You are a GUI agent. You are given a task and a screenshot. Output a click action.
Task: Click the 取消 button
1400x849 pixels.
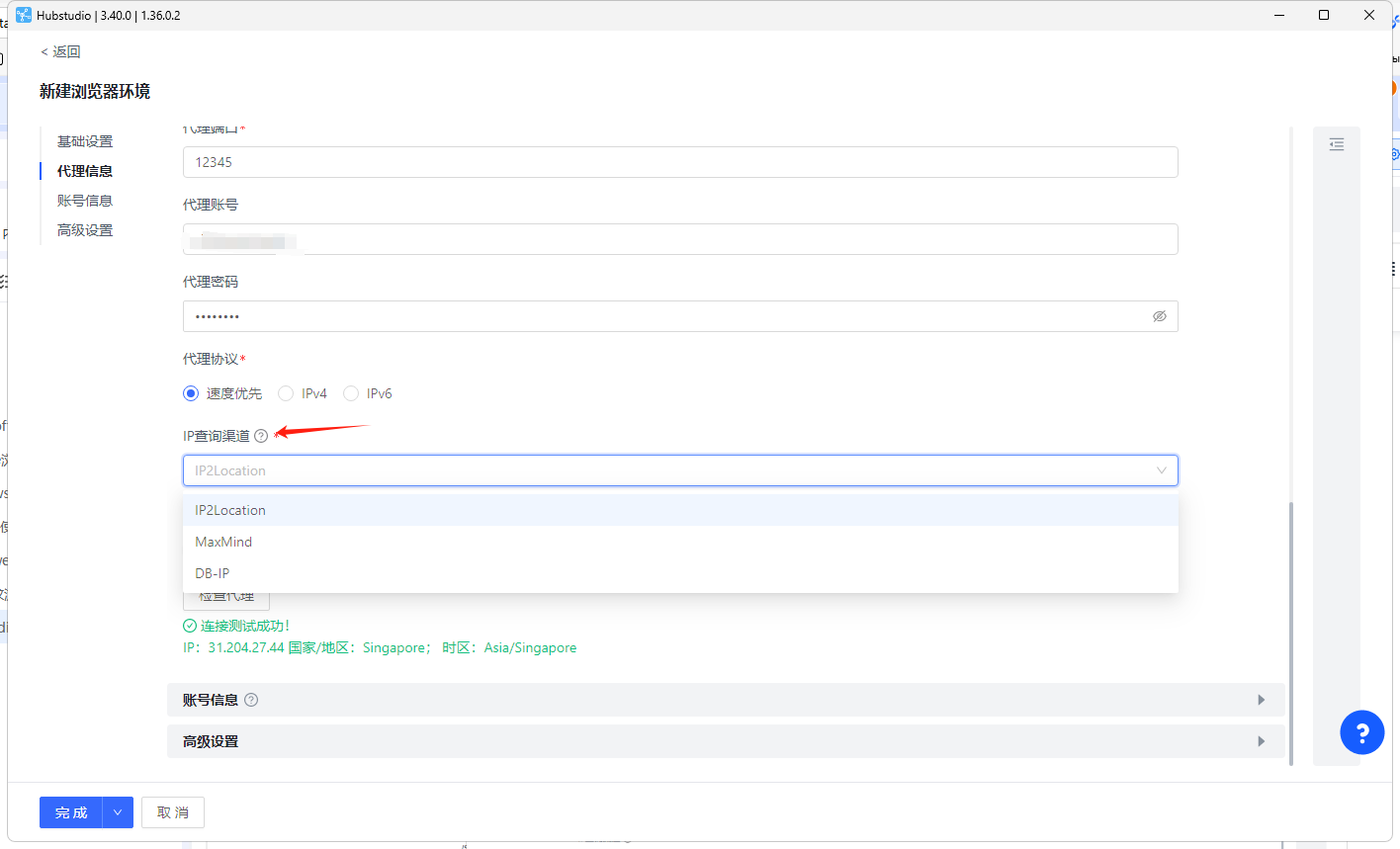172,812
